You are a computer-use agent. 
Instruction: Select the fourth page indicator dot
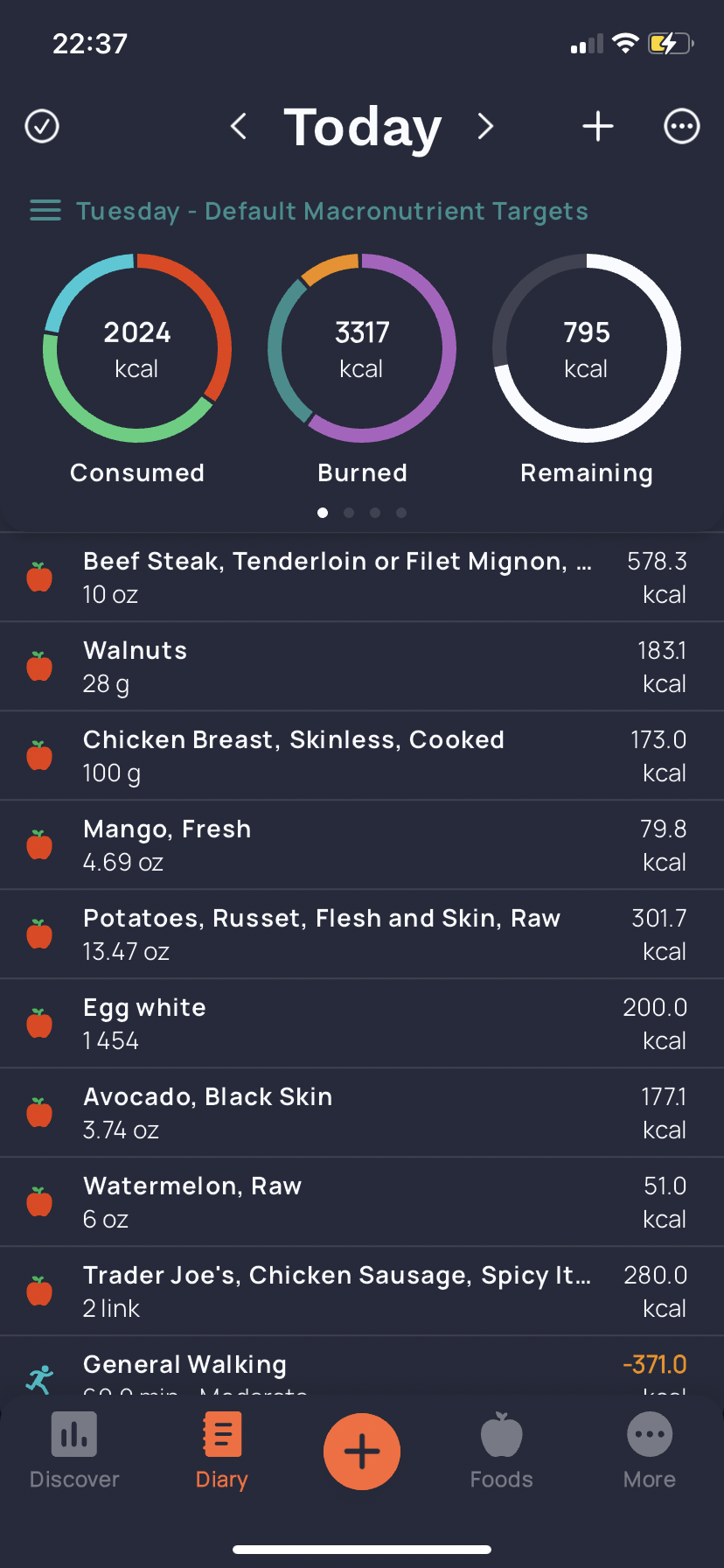click(x=401, y=513)
